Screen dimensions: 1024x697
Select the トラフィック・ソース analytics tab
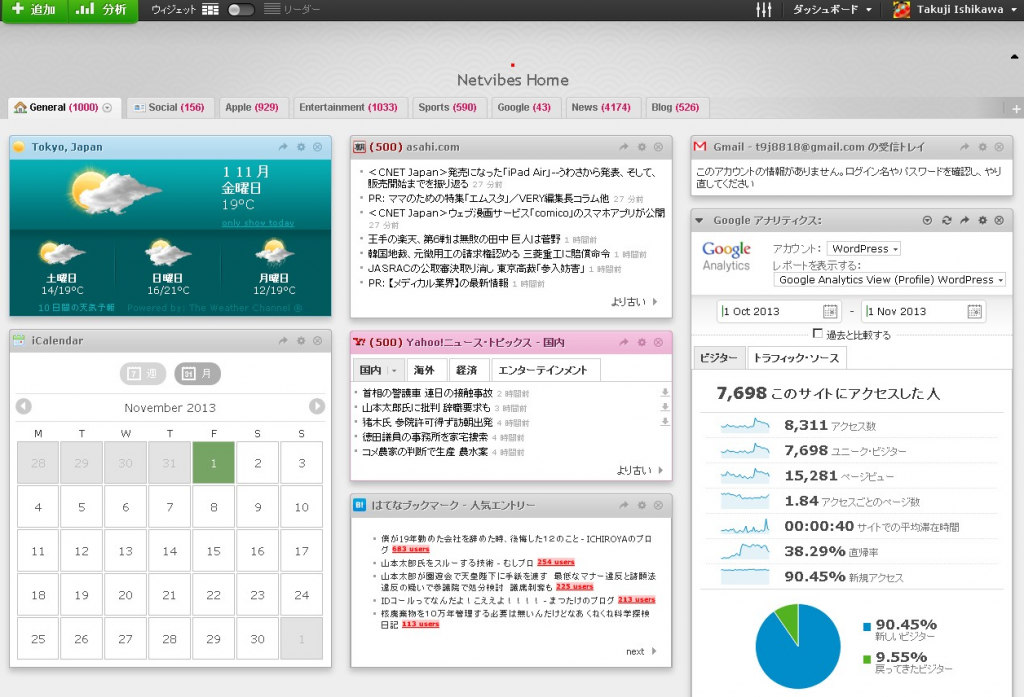pyautogui.click(x=782, y=357)
